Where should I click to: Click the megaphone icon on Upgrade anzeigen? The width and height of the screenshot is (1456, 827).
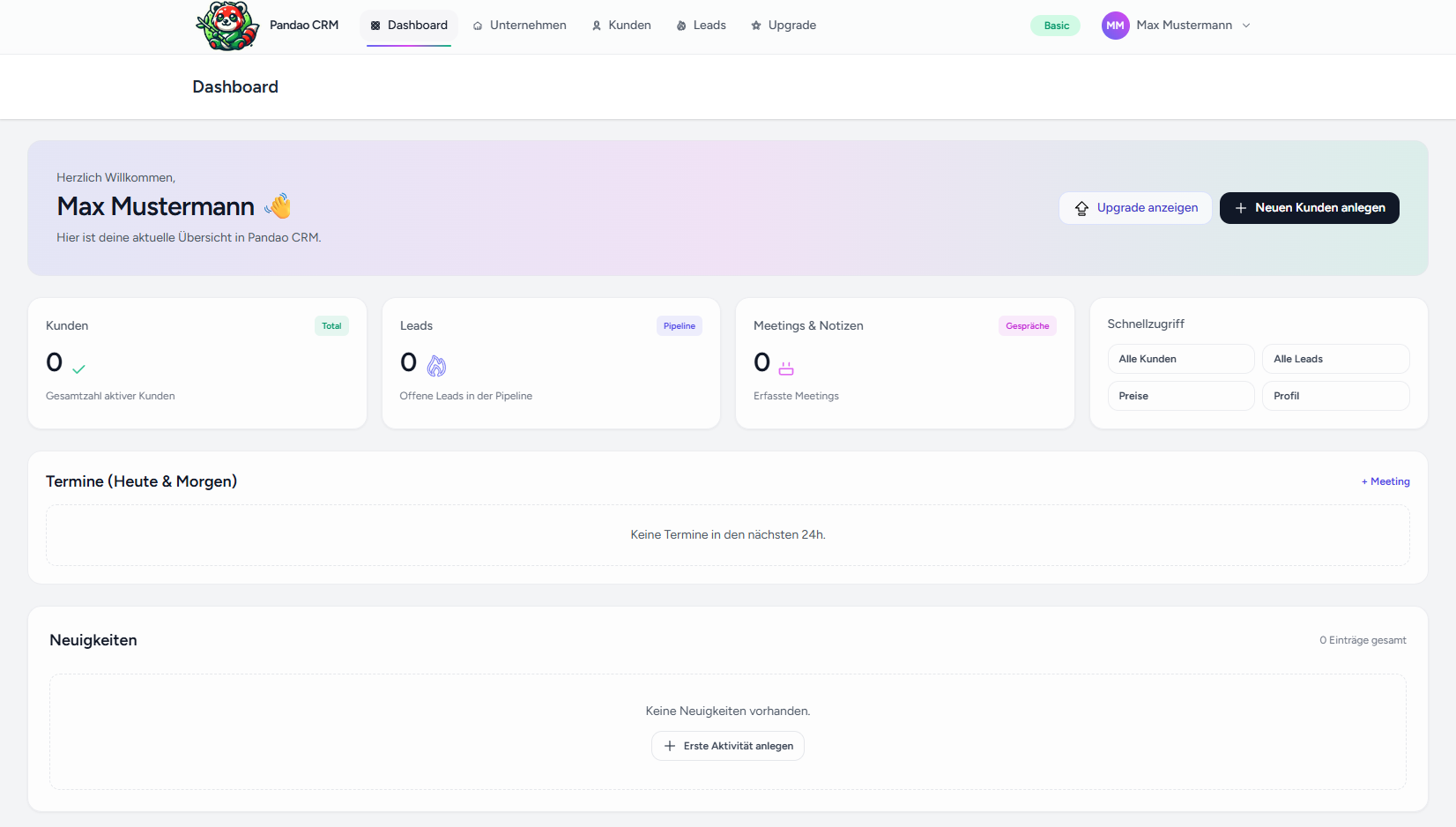coord(1081,208)
